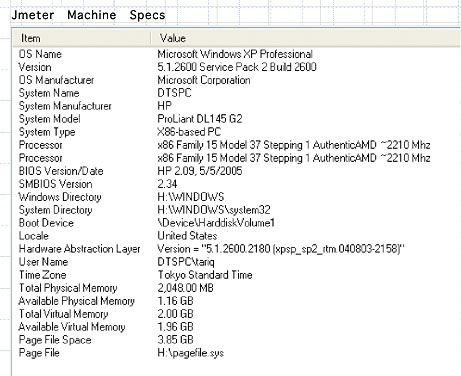Image resolution: width=461 pixels, height=376 pixels.
Task: Click the Jmeter Machine Specs heading
Action: (88, 15)
